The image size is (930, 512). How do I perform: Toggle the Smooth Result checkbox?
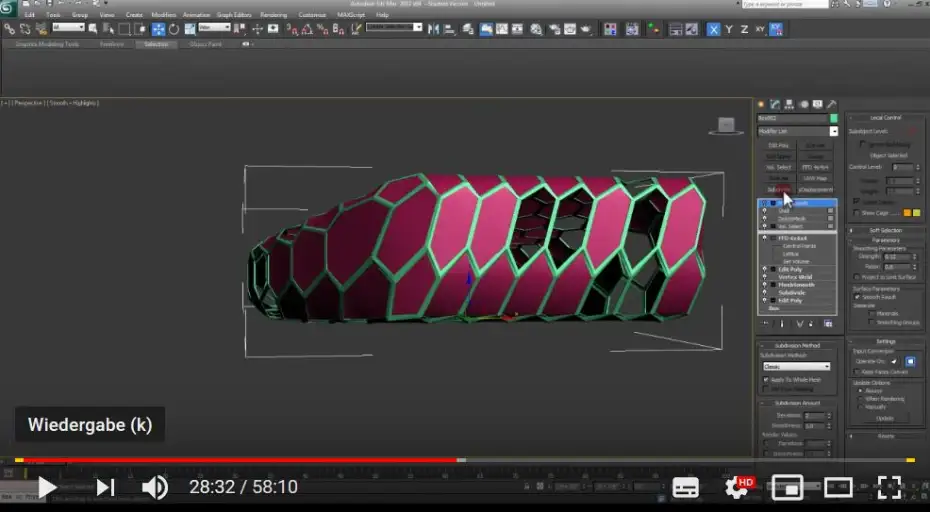(x=856, y=297)
